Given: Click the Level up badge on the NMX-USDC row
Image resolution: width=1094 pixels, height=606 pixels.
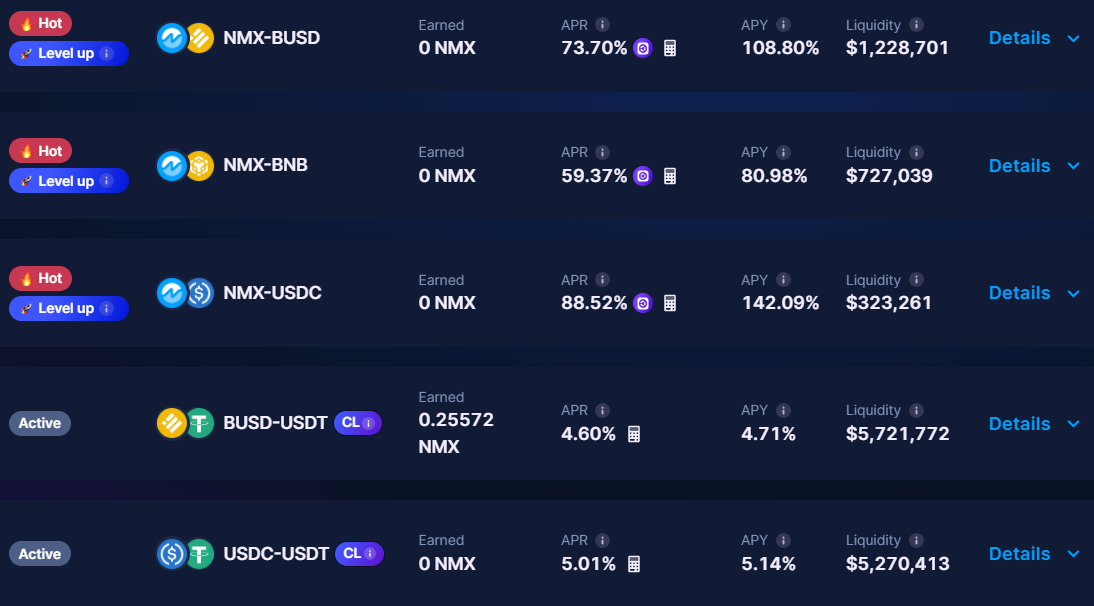Looking at the screenshot, I should pyautogui.click(x=68, y=308).
